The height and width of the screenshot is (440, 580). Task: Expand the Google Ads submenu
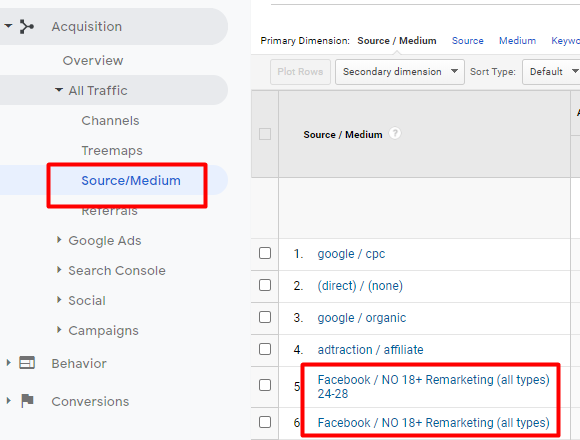point(59,240)
